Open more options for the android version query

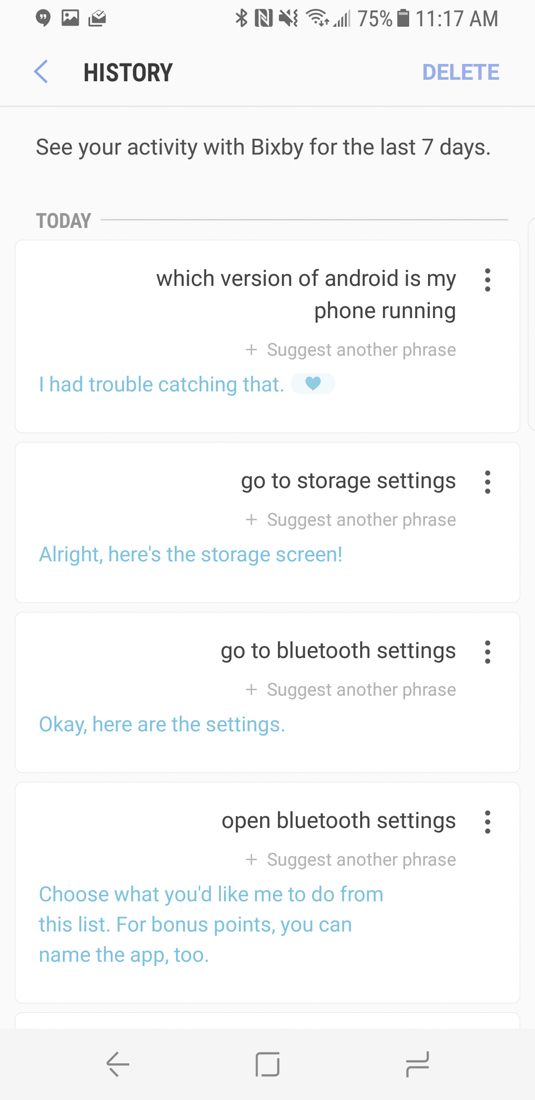(x=487, y=280)
